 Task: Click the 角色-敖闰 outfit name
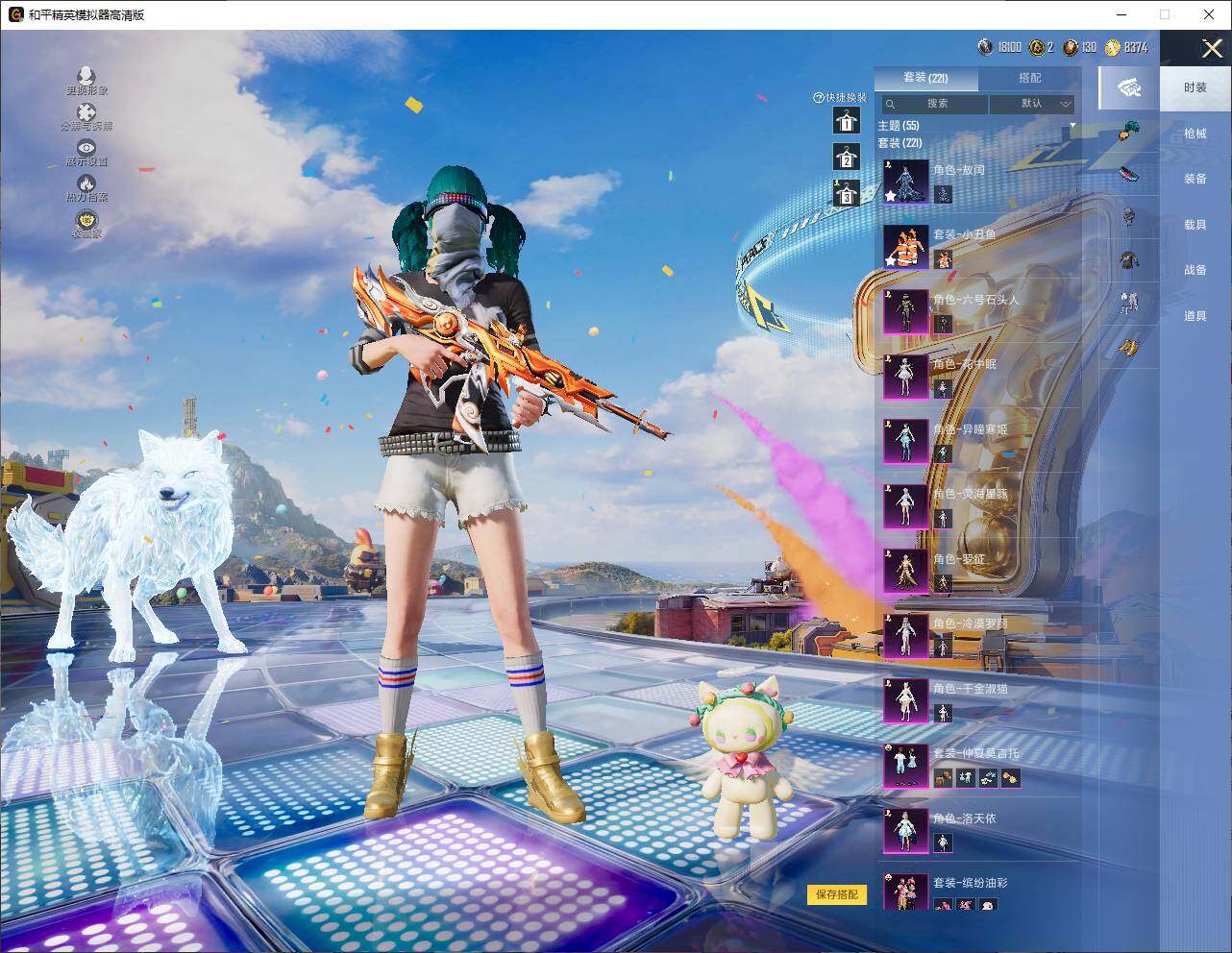tap(959, 170)
